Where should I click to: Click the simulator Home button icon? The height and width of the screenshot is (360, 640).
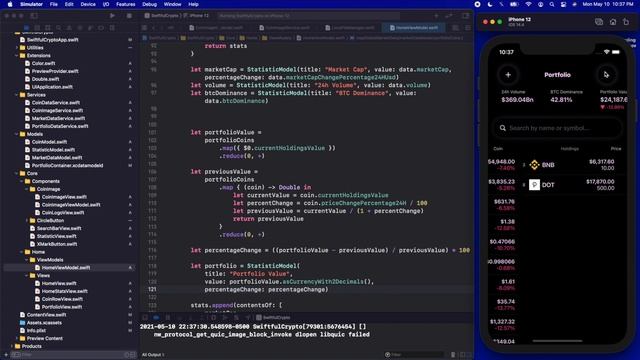613,22
